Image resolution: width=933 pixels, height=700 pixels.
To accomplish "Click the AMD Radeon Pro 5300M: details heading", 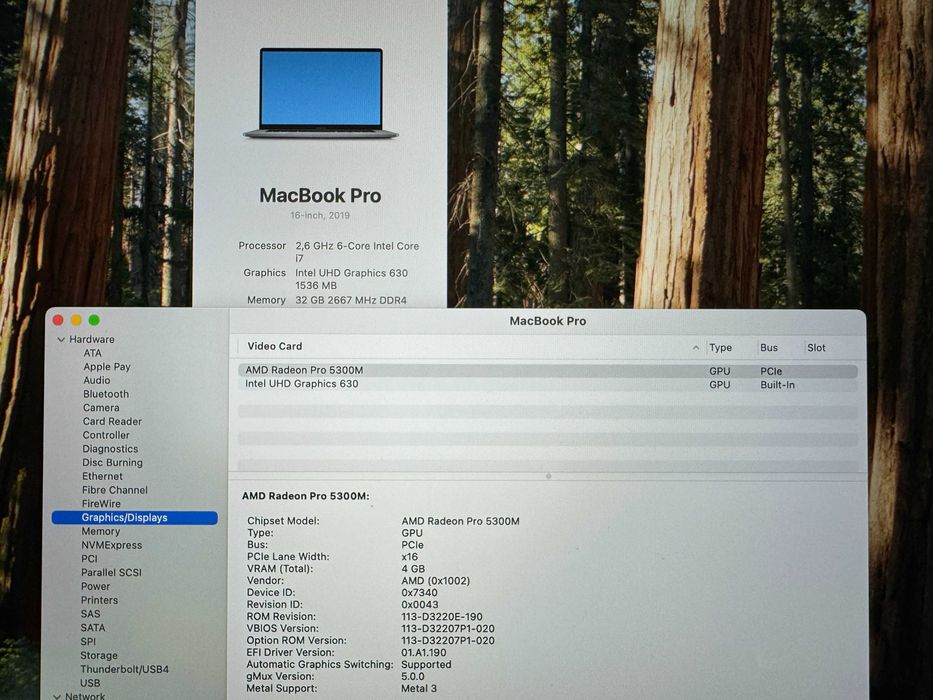I will tap(305, 496).
